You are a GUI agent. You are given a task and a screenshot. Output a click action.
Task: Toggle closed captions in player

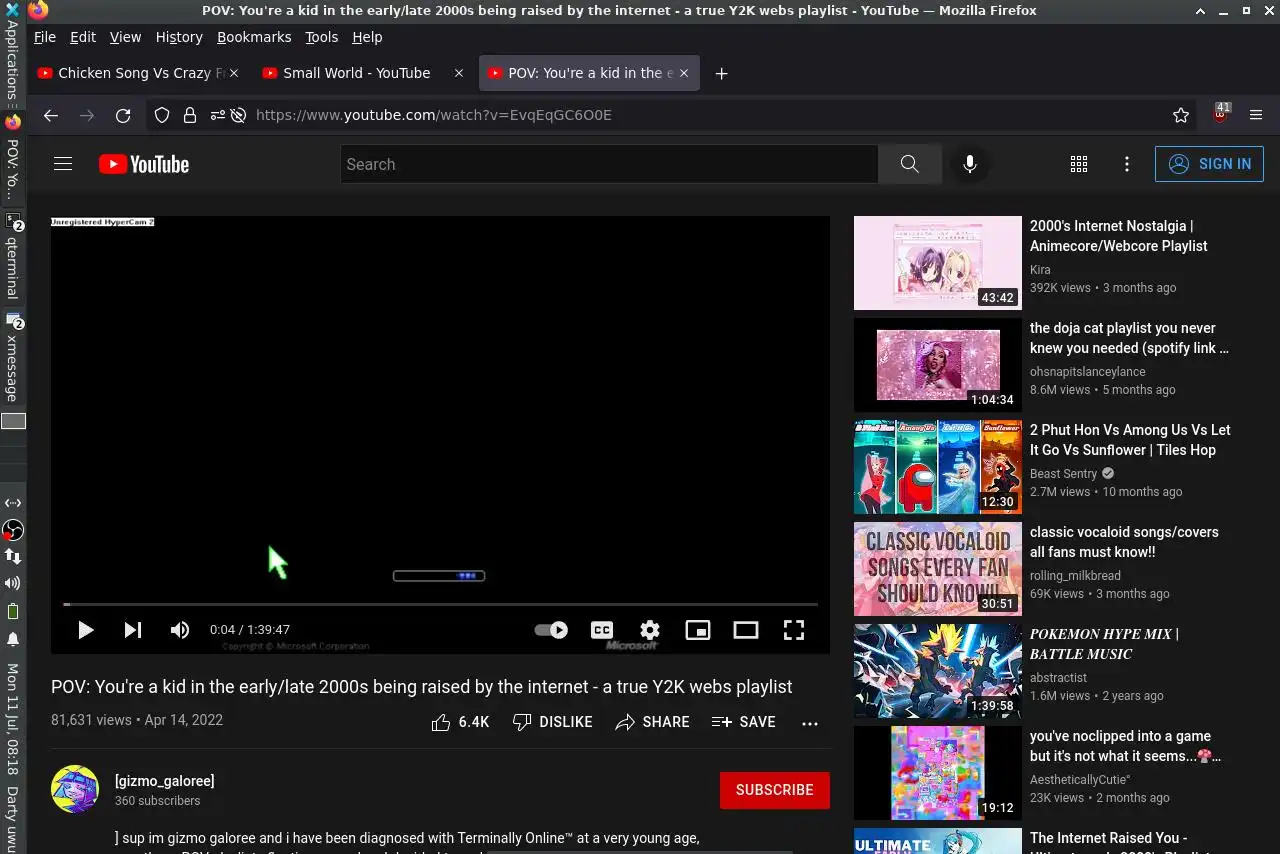[602, 630]
